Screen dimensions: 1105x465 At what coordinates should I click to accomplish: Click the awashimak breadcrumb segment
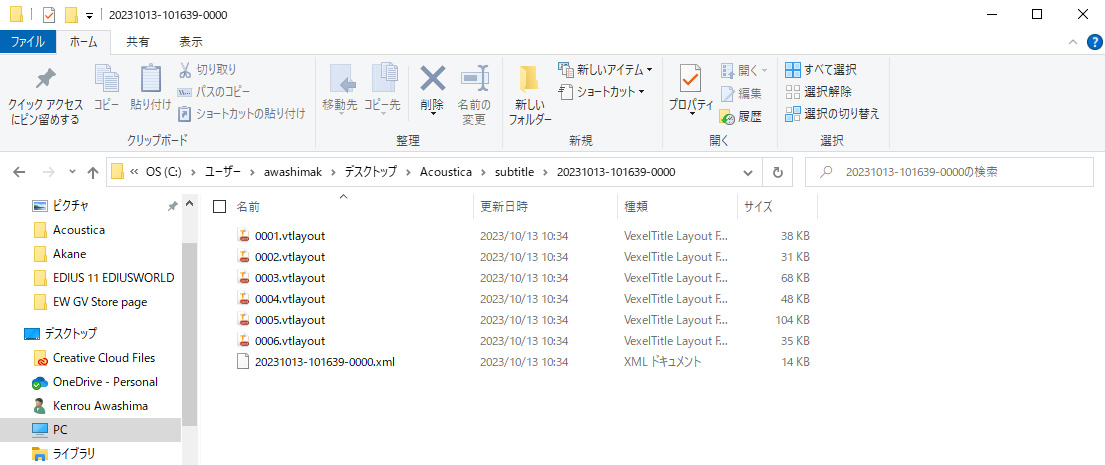point(292,172)
